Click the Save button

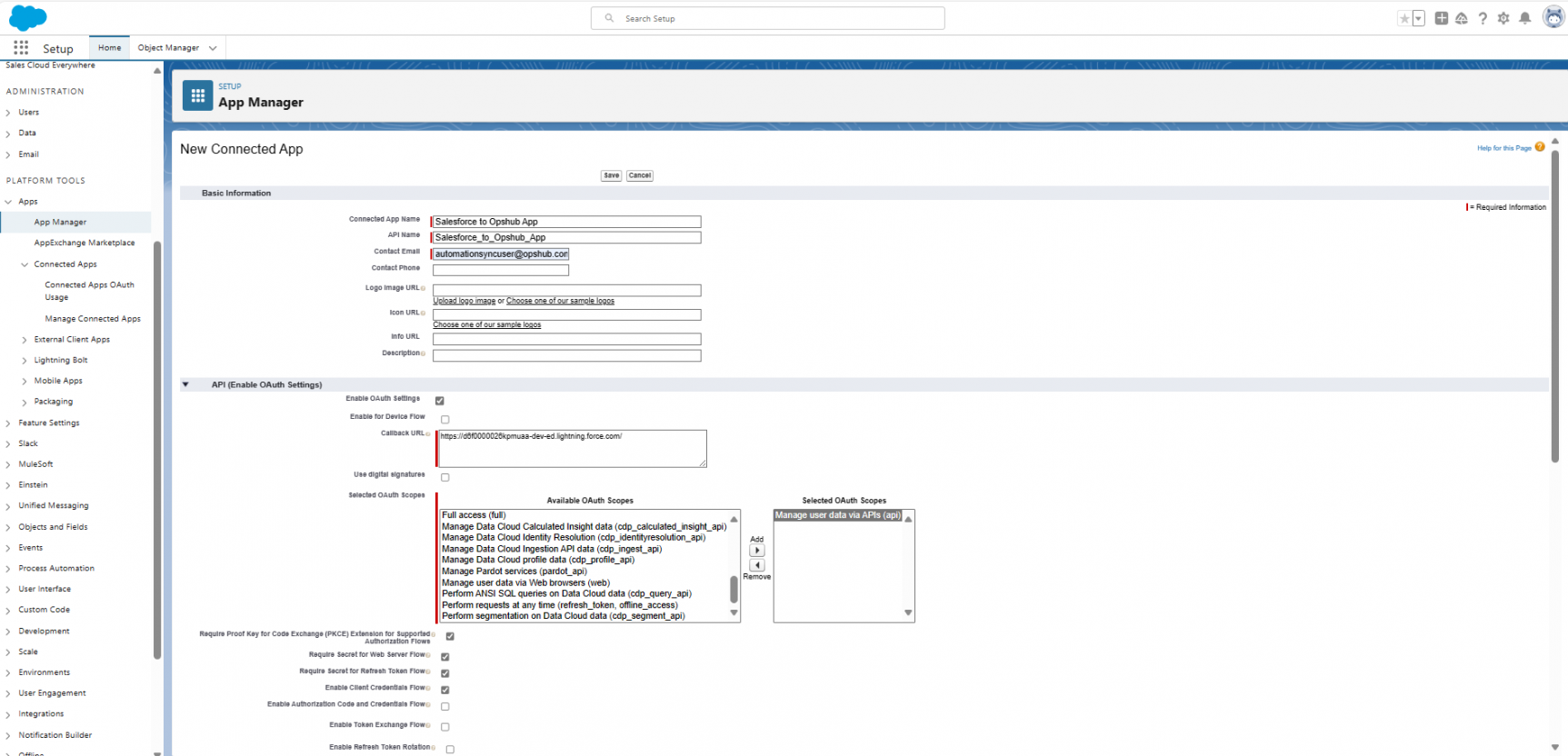[611, 175]
